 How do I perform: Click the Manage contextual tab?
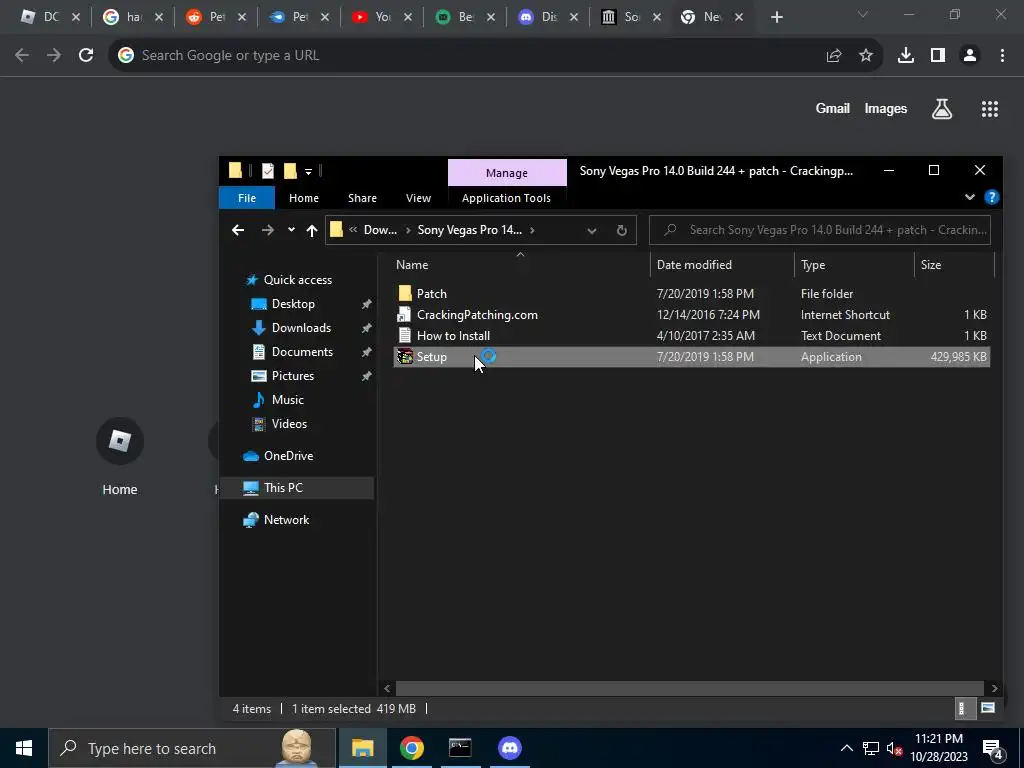click(507, 173)
